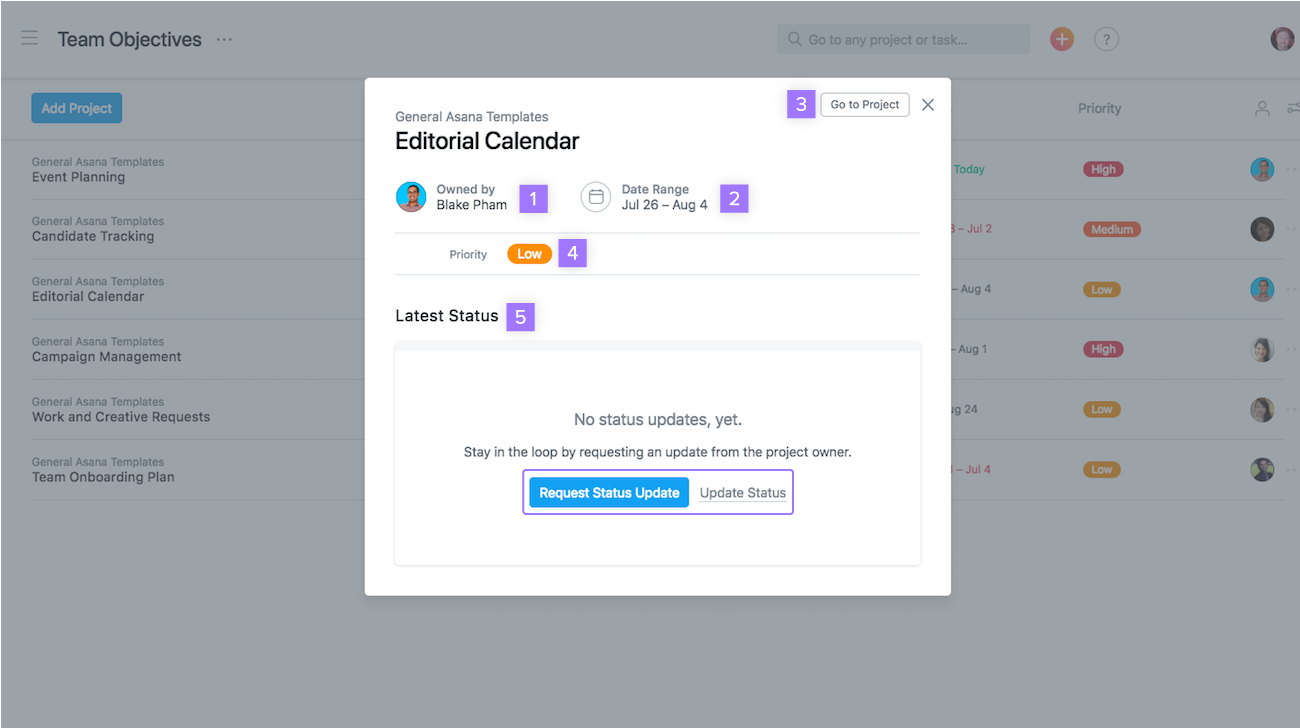Click the Add Project button
Screen dimensions: 1300x728
pyautogui.click(x=77, y=108)
